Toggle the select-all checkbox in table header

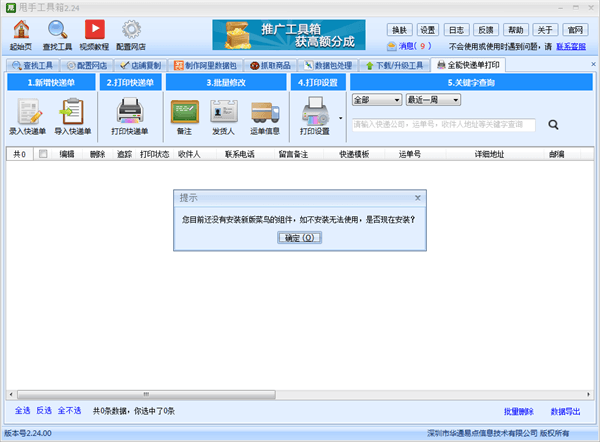(x=42, y=154)
